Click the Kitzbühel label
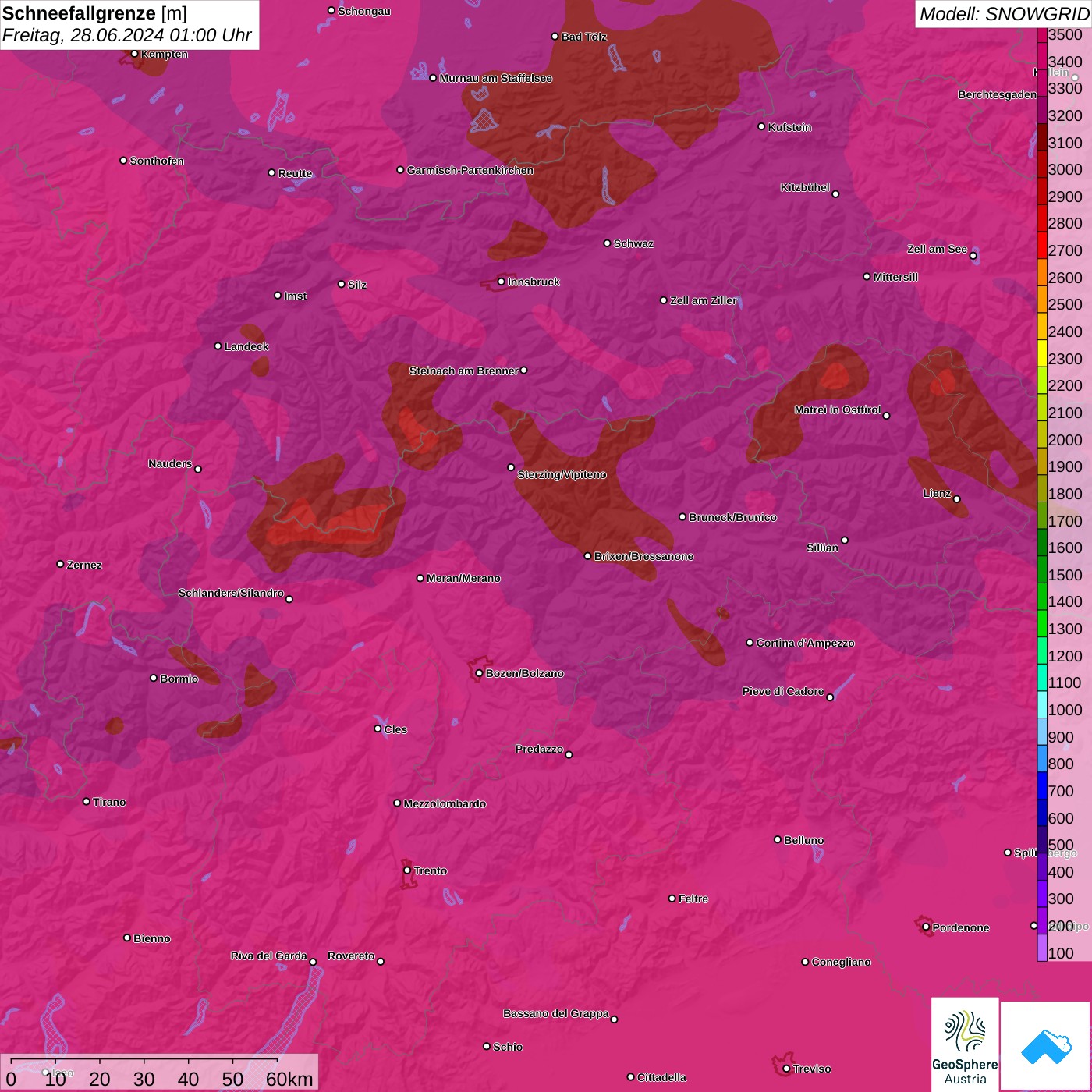The height and width of the screenshot is (1092, 1092). [x=805, y=187]
